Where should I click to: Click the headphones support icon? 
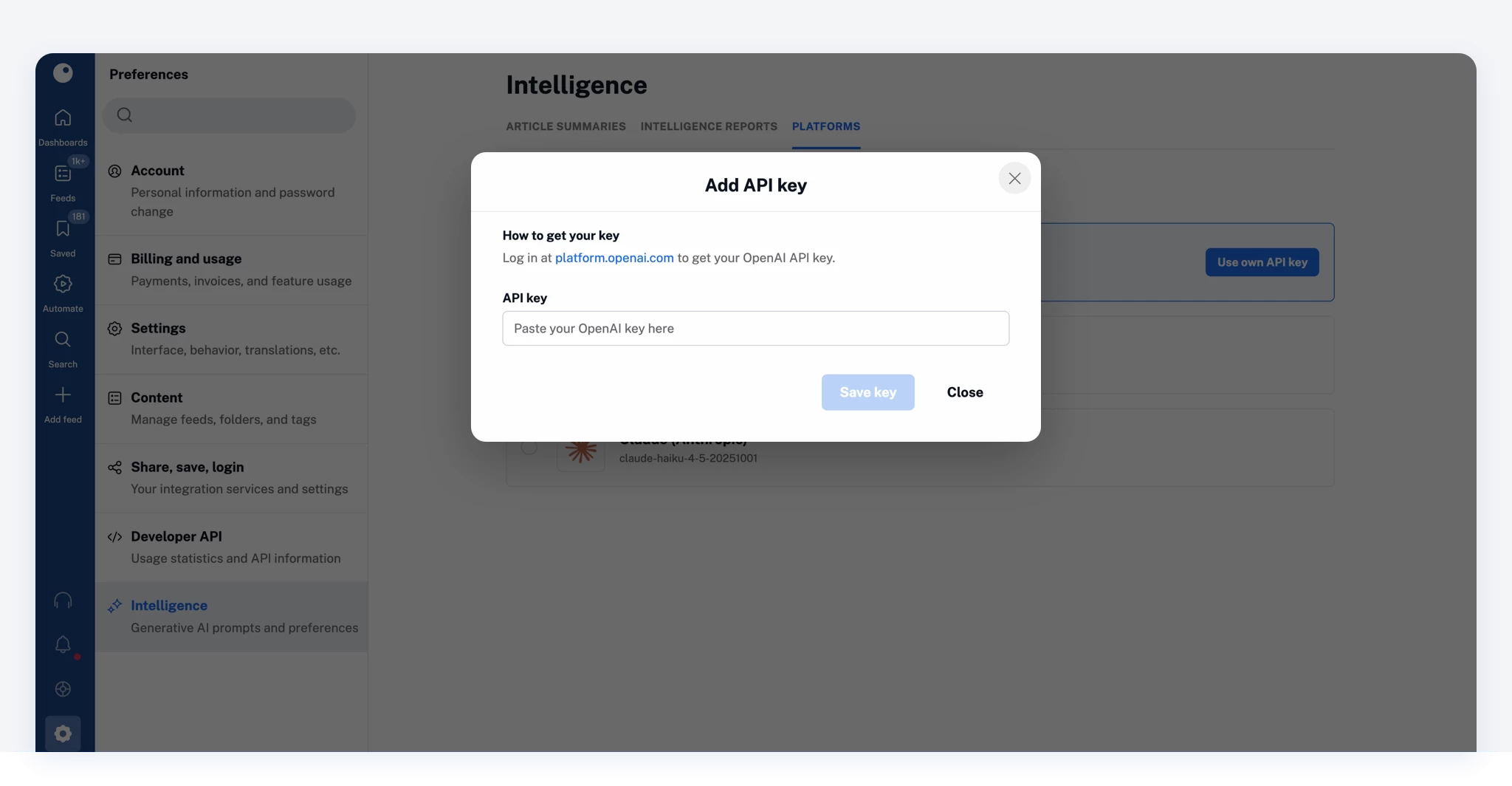pos(63,601)
